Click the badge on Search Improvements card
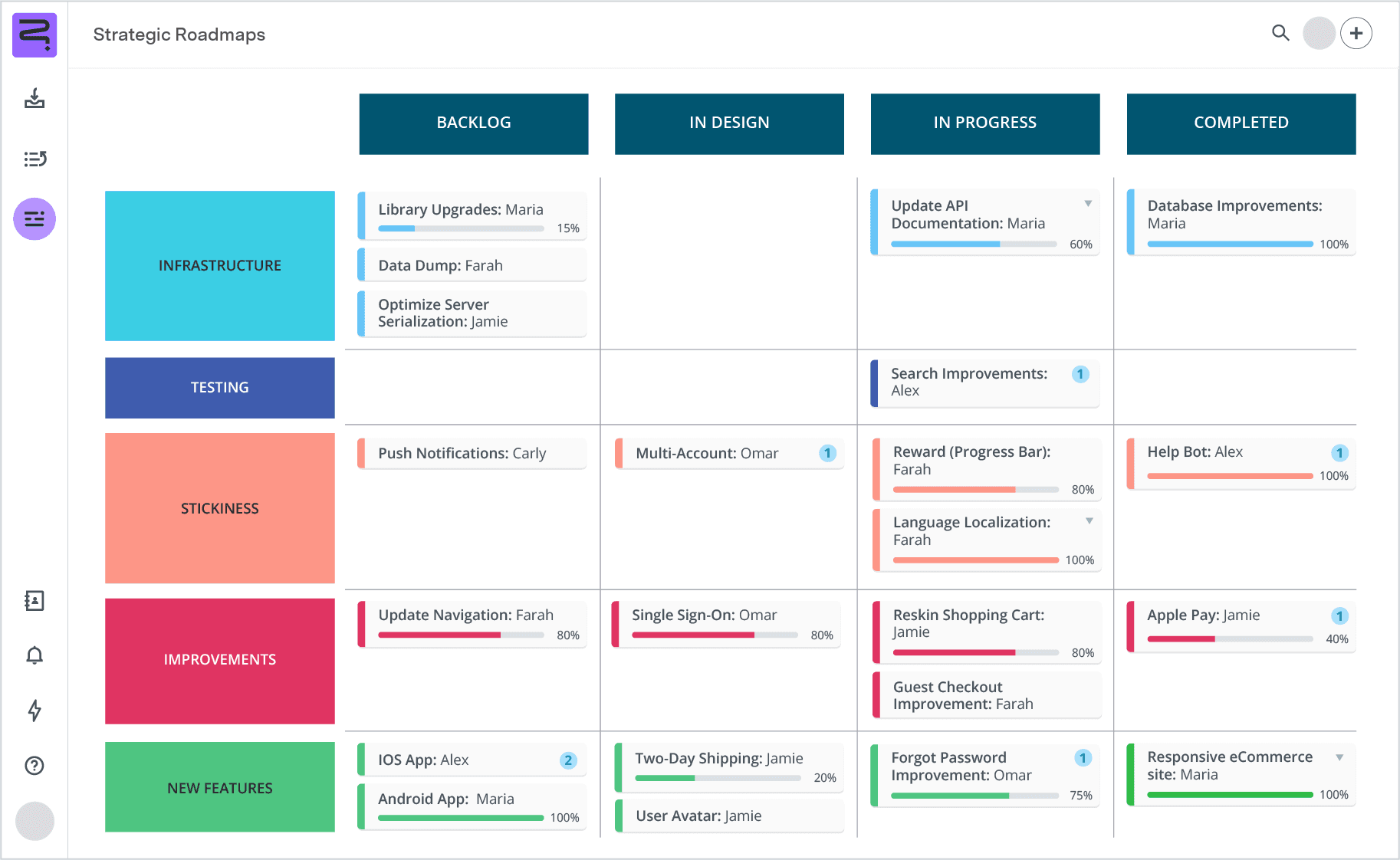 click(x=1080, y=375)
